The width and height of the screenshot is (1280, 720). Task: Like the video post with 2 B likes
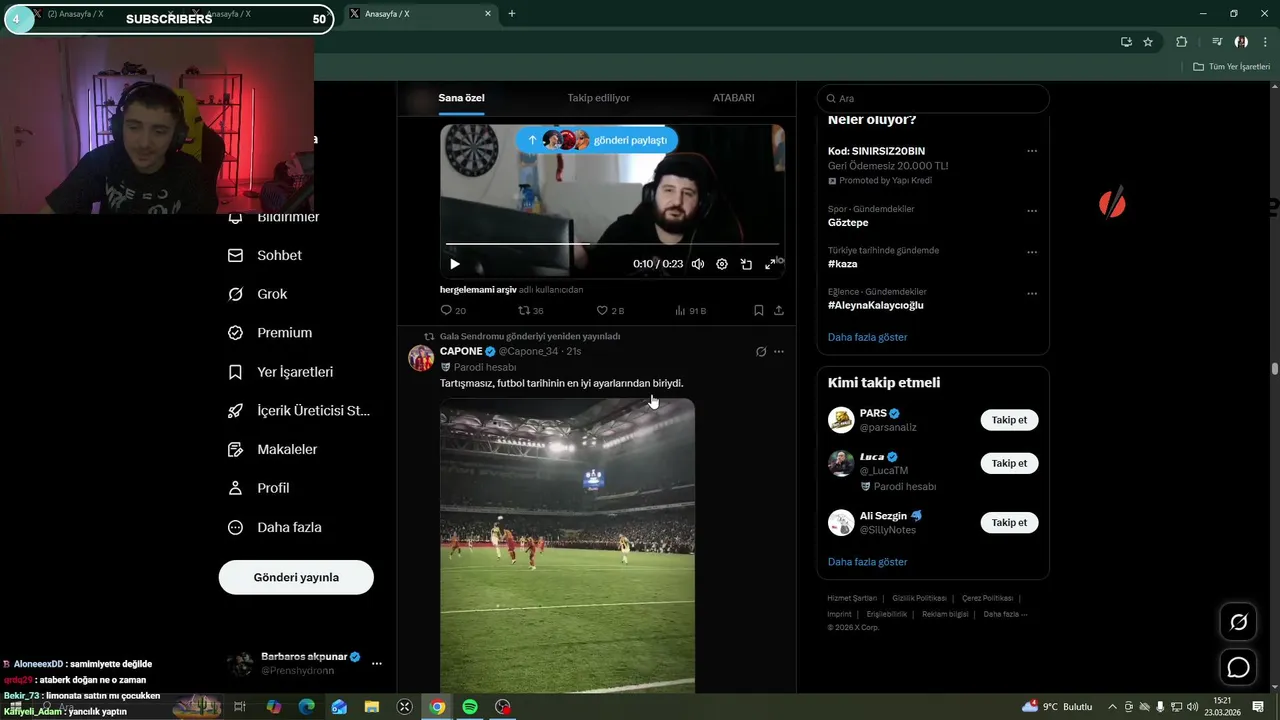point(610,311)
